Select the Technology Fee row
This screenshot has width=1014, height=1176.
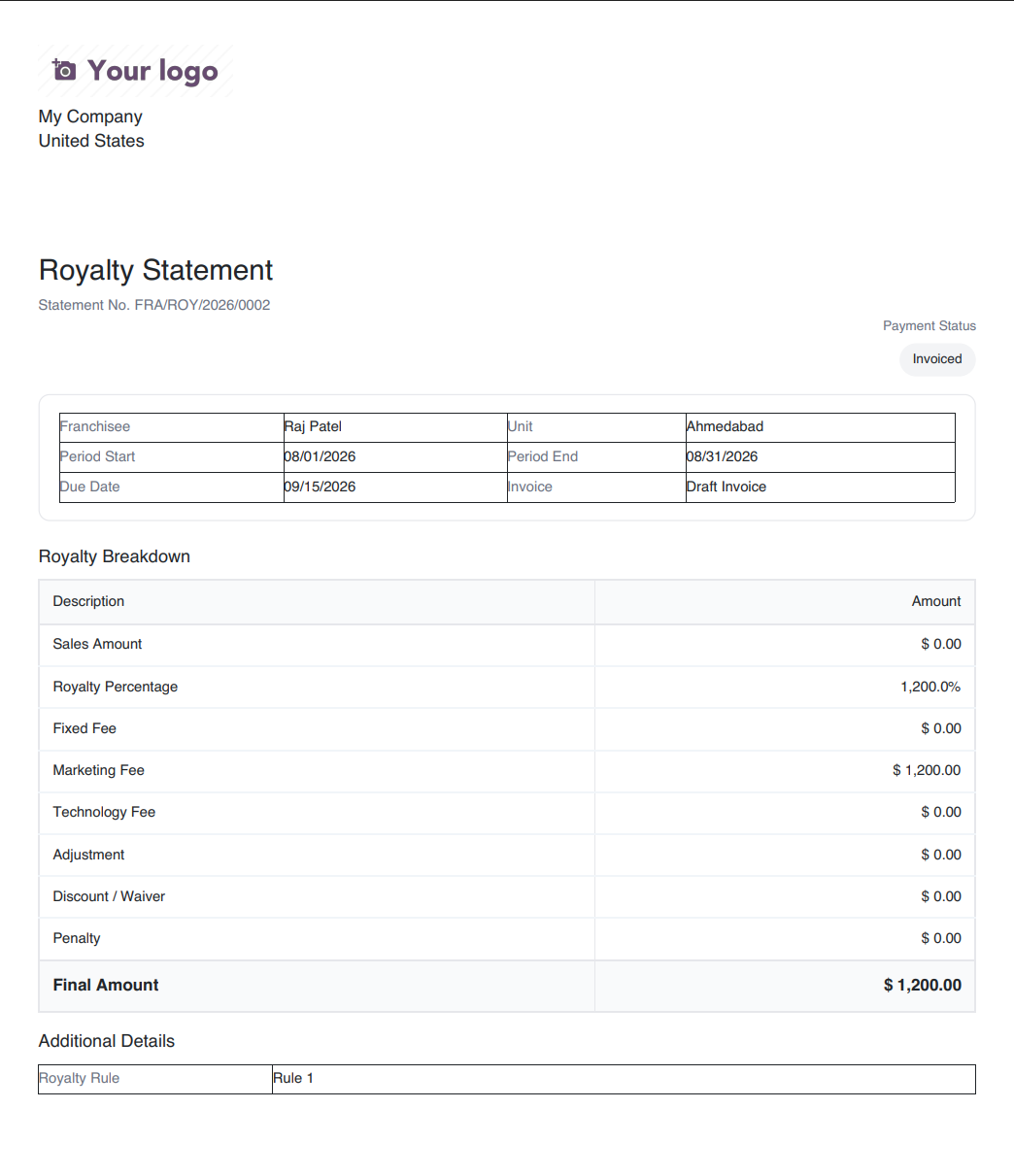click(x=507, y=813)
